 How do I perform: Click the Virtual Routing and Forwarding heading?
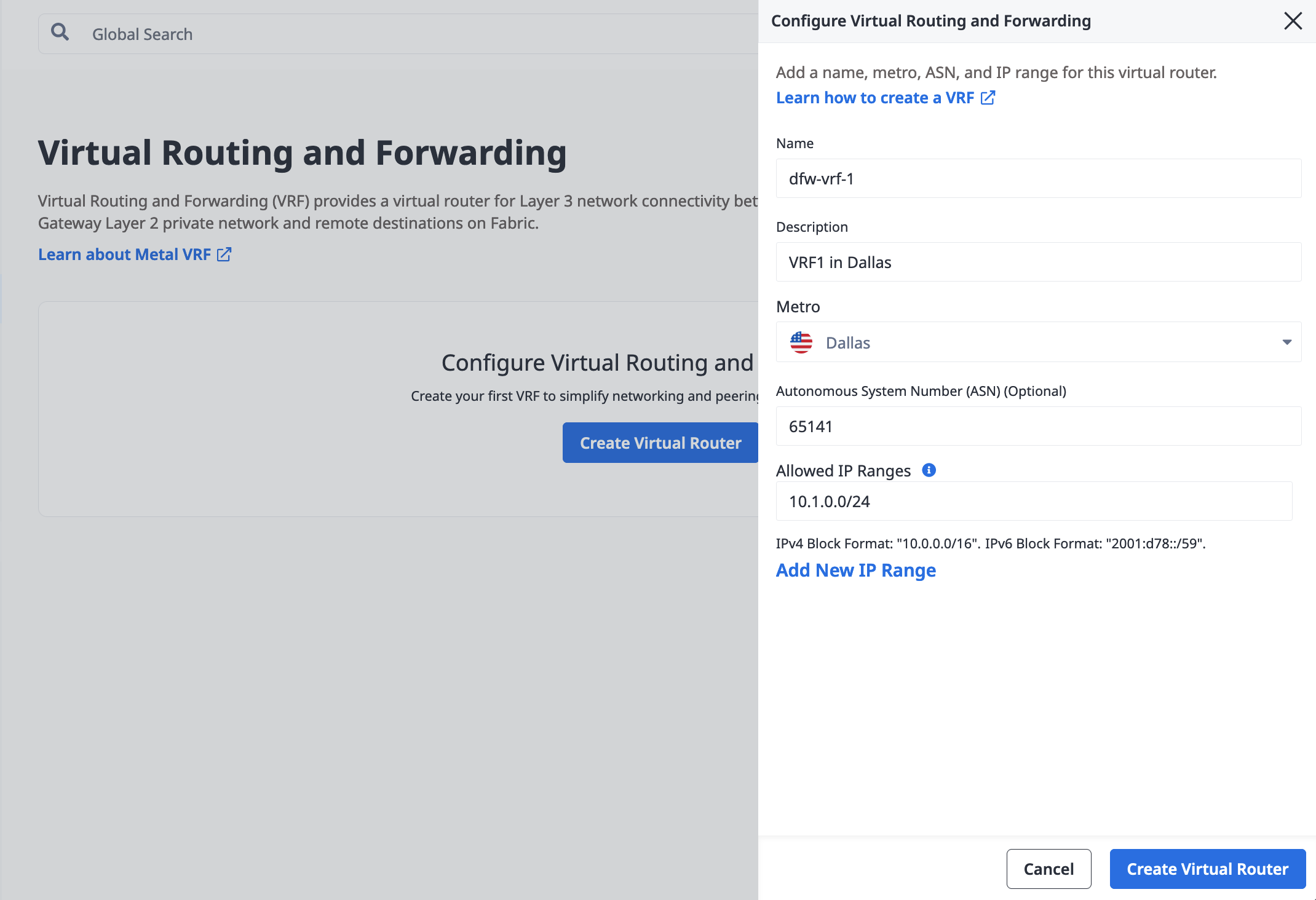pyautogui.click(x=302, y=152)
